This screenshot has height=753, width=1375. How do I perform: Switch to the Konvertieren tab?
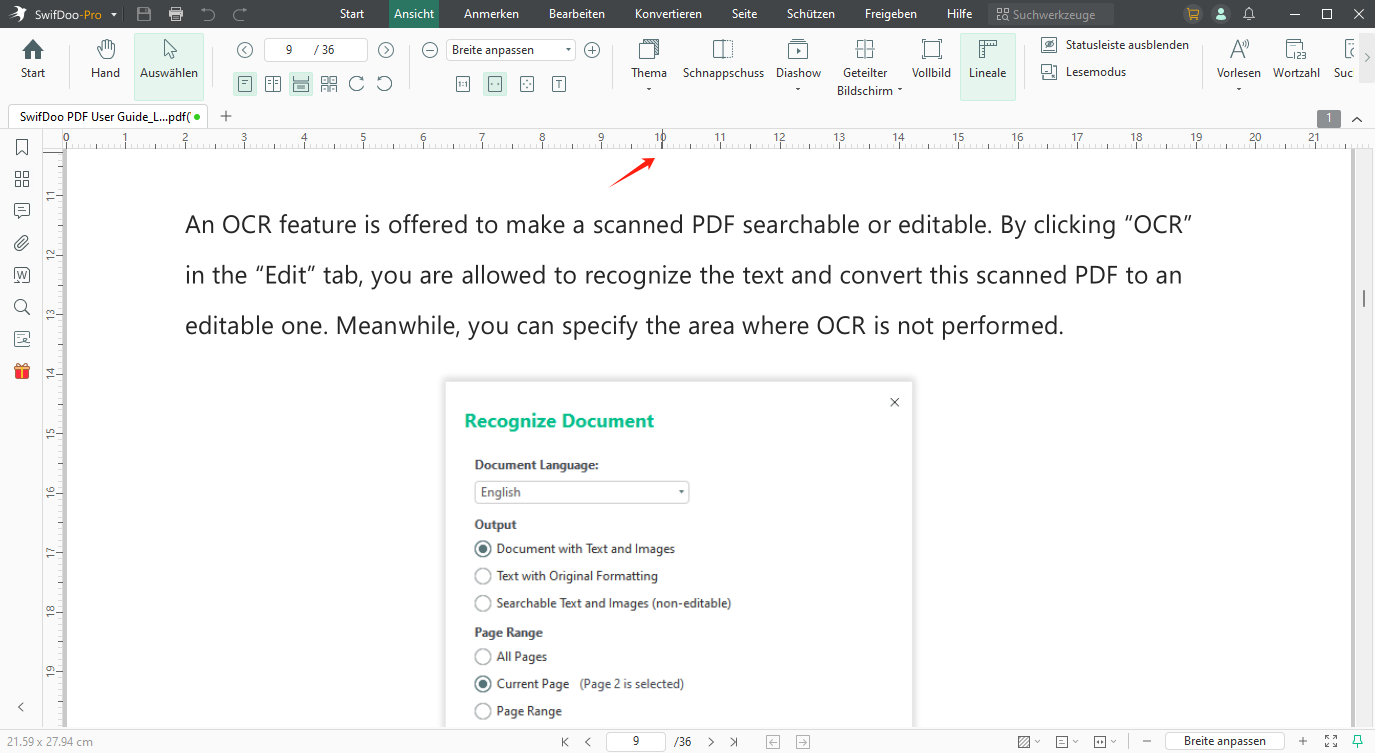coord(668,14)
